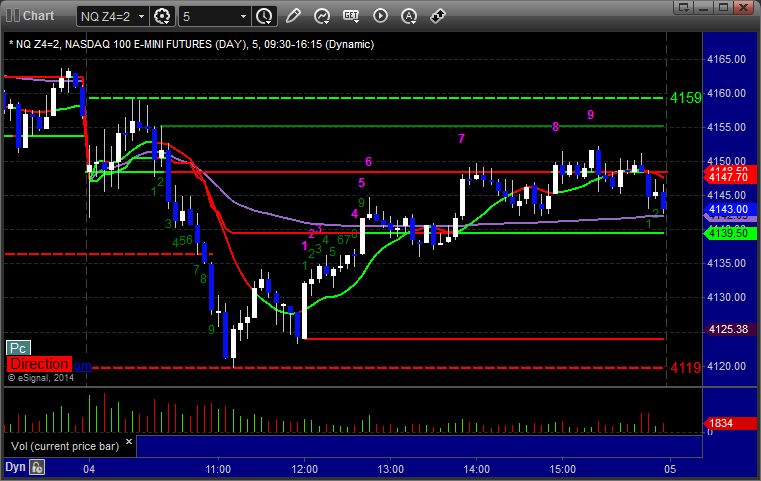761x481 pixels.
Task: Close the Vol (current price bar) pane
Action: [x=129, y=442]
